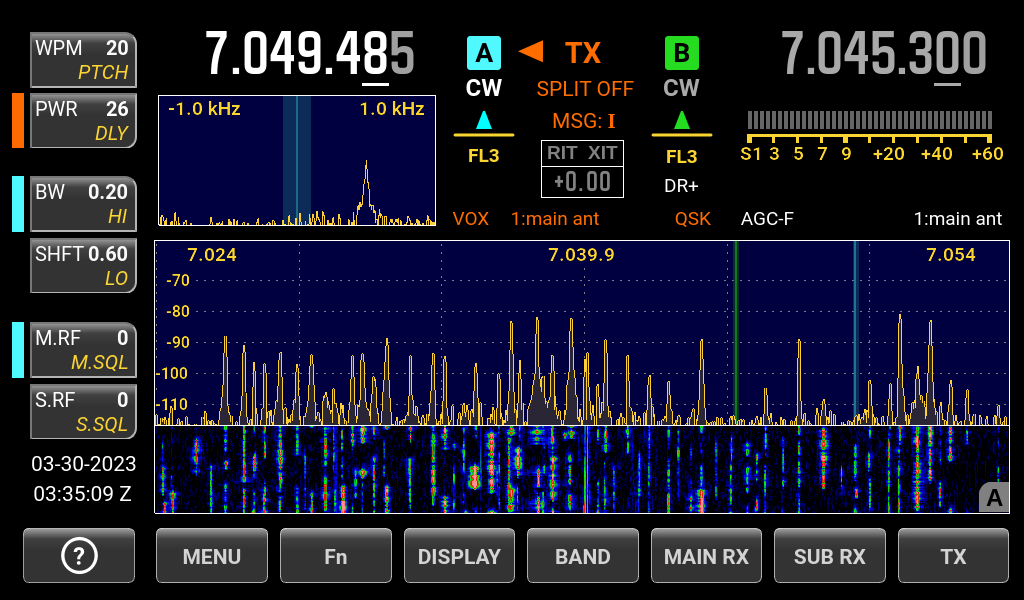Select the green VFO B indicator box

pyautogui.click(x=682, y=52)
